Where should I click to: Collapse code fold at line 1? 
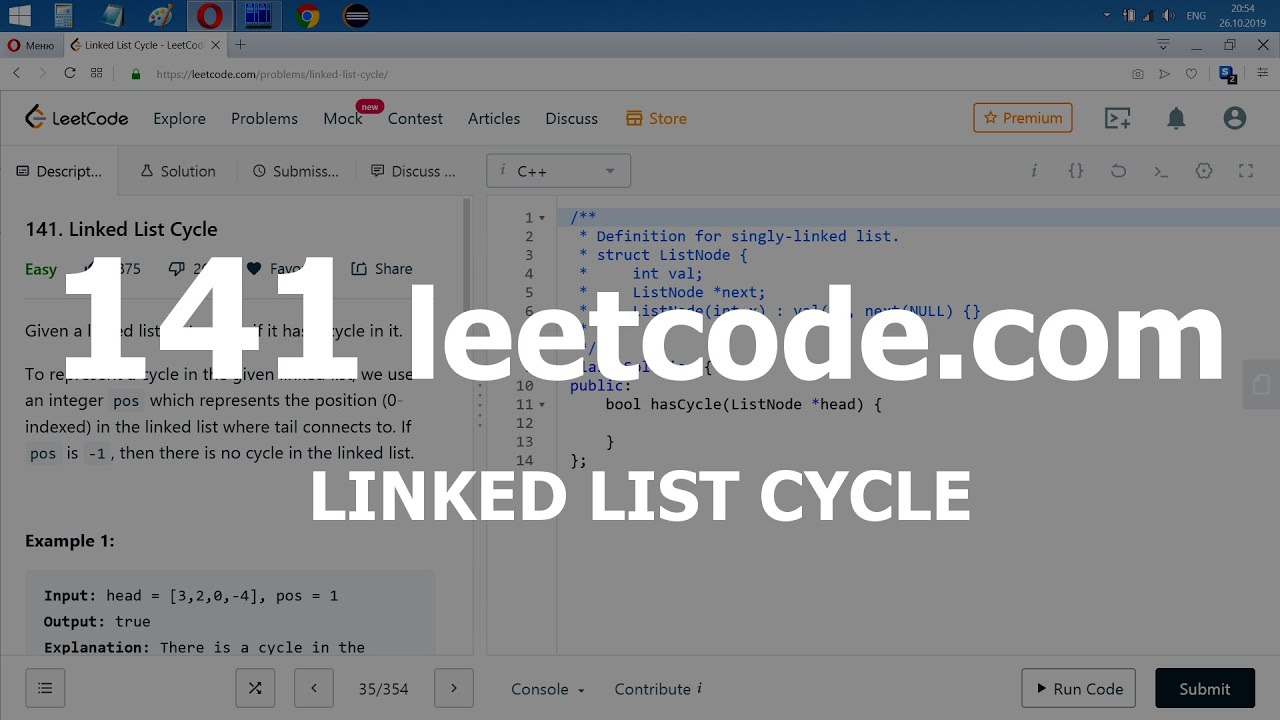coord(542,218)
